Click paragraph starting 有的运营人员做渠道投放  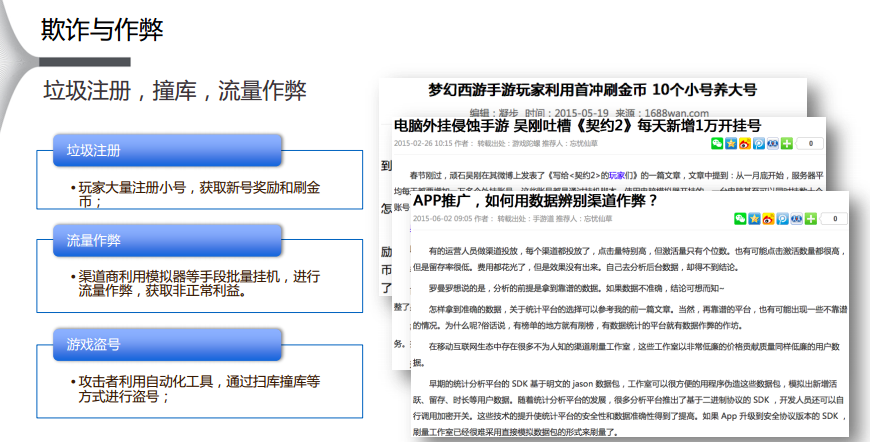(630, 259)
